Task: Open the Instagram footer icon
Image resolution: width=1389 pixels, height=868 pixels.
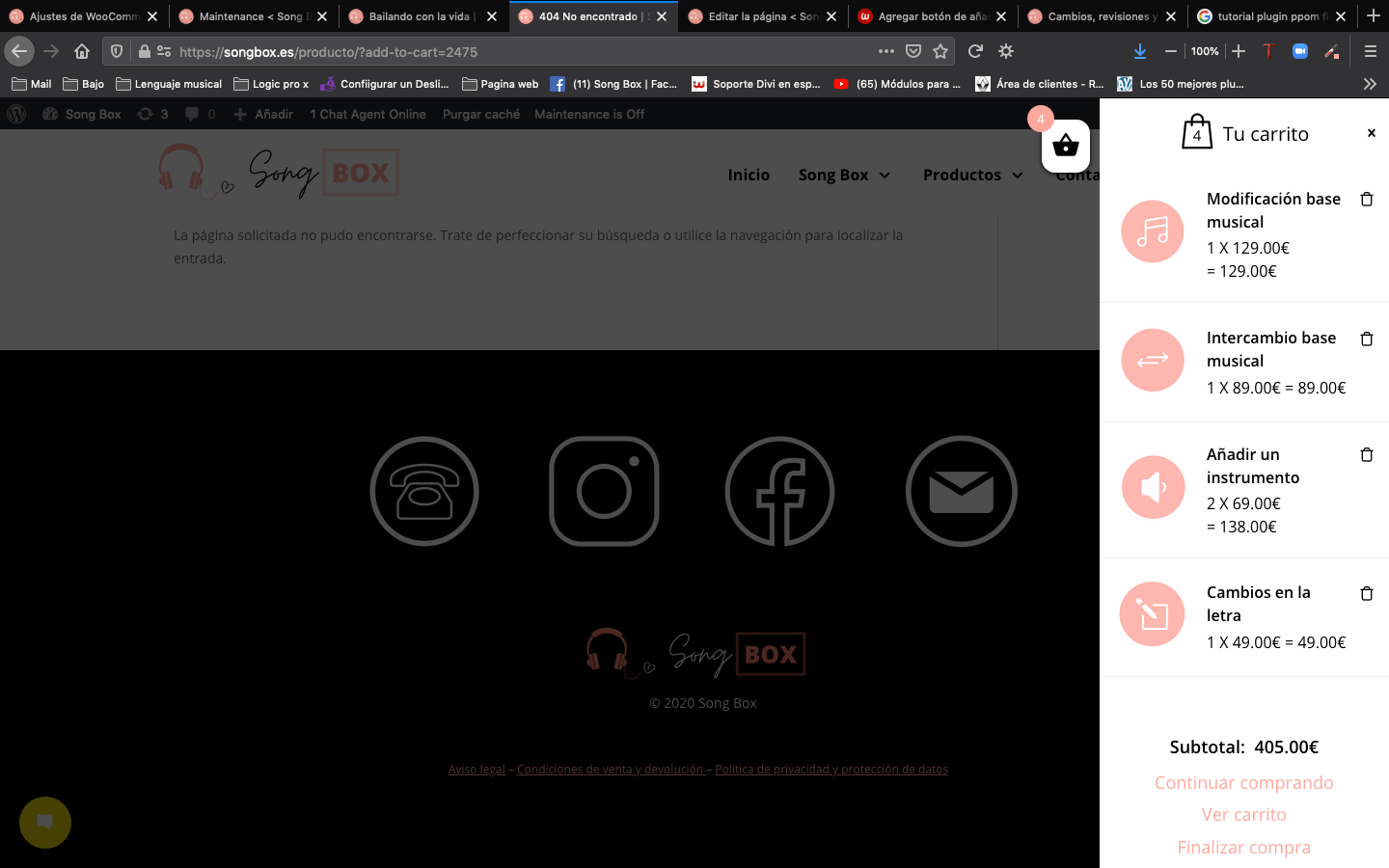Action: [x=604, y=491]
